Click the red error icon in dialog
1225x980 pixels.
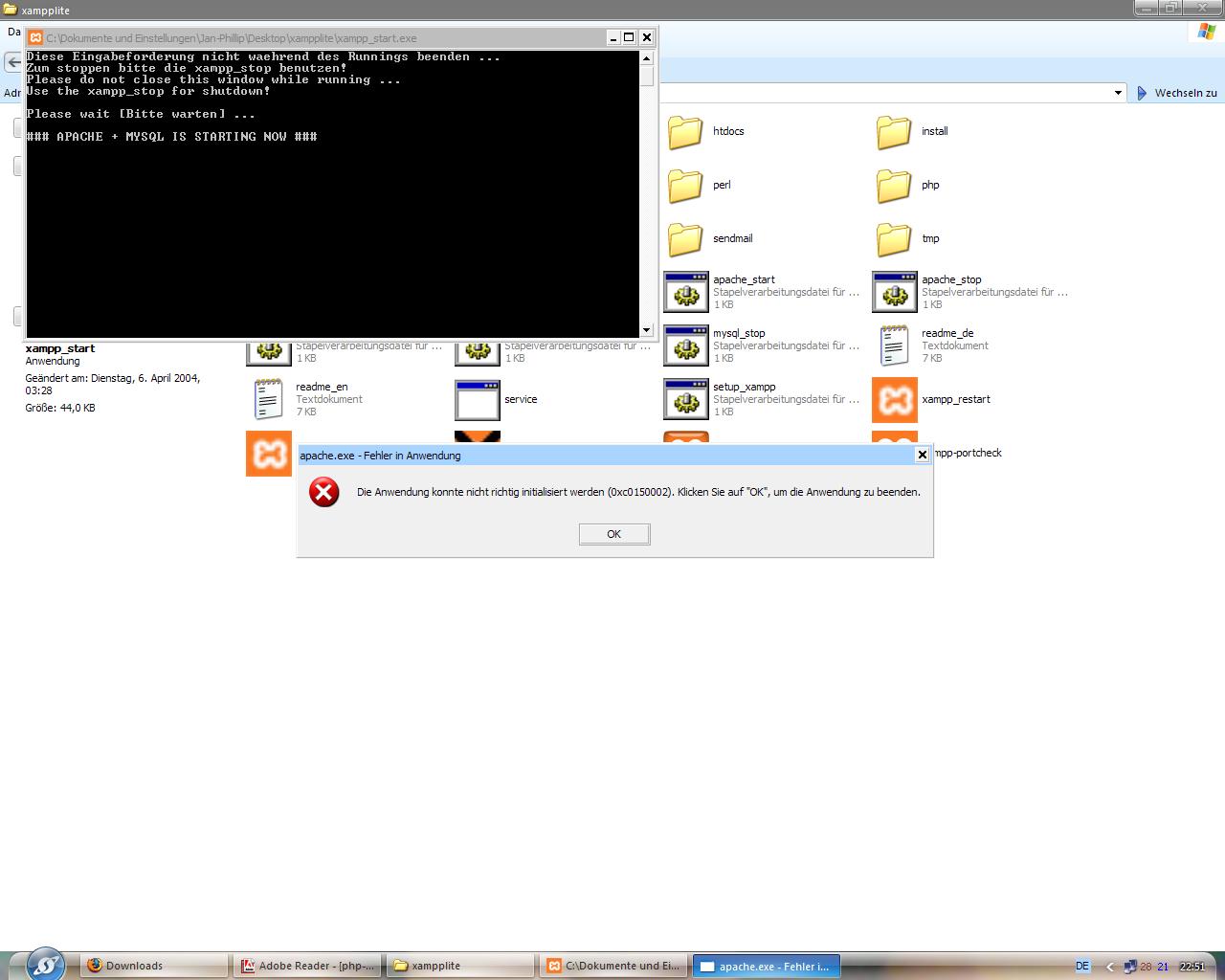tap(324, 493)
